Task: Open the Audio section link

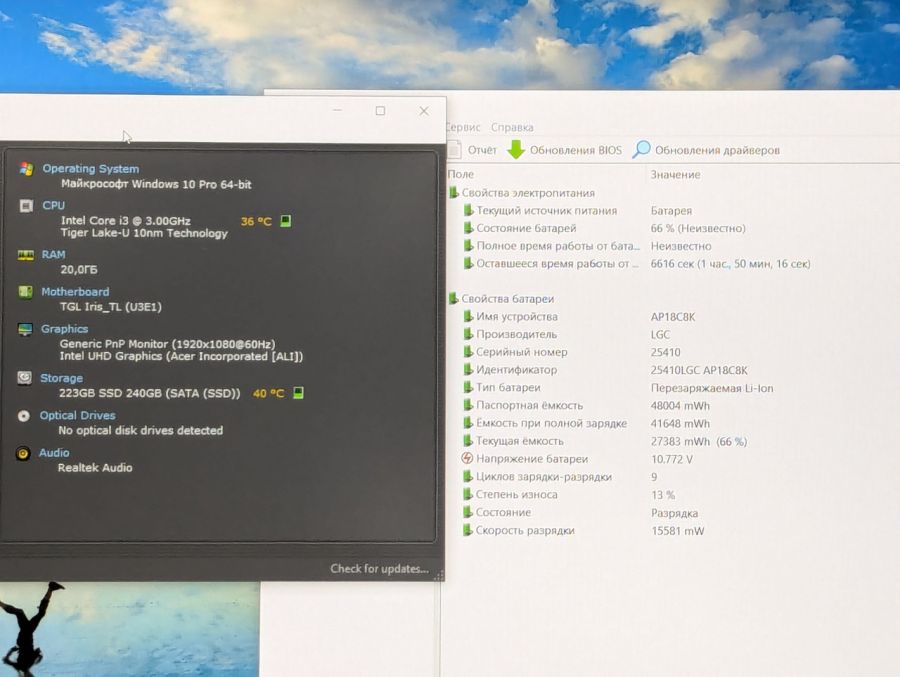Action: point(54,452)
